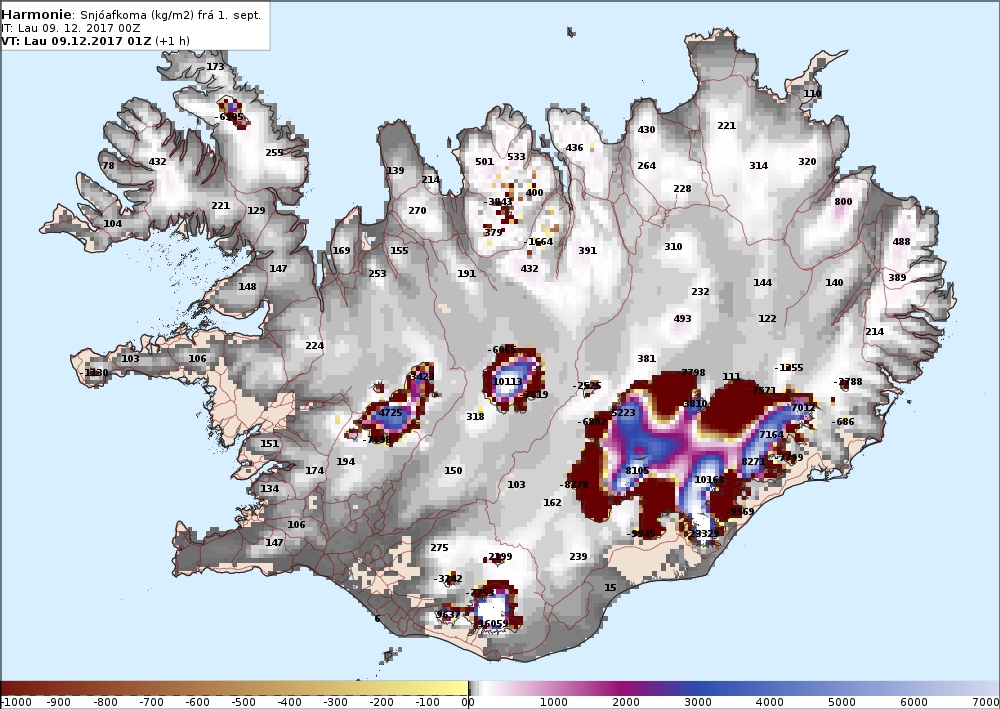This screenshot has height=709, width=1000.
Task: Click the map value 400
Action: [534, 193]
